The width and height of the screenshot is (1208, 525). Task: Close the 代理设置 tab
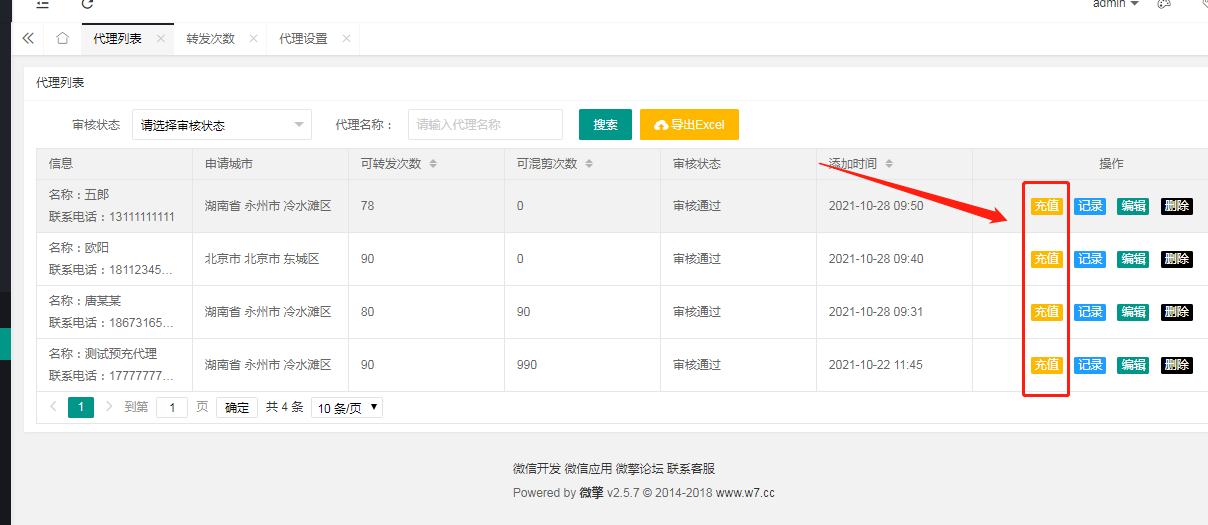click(346, 39)
